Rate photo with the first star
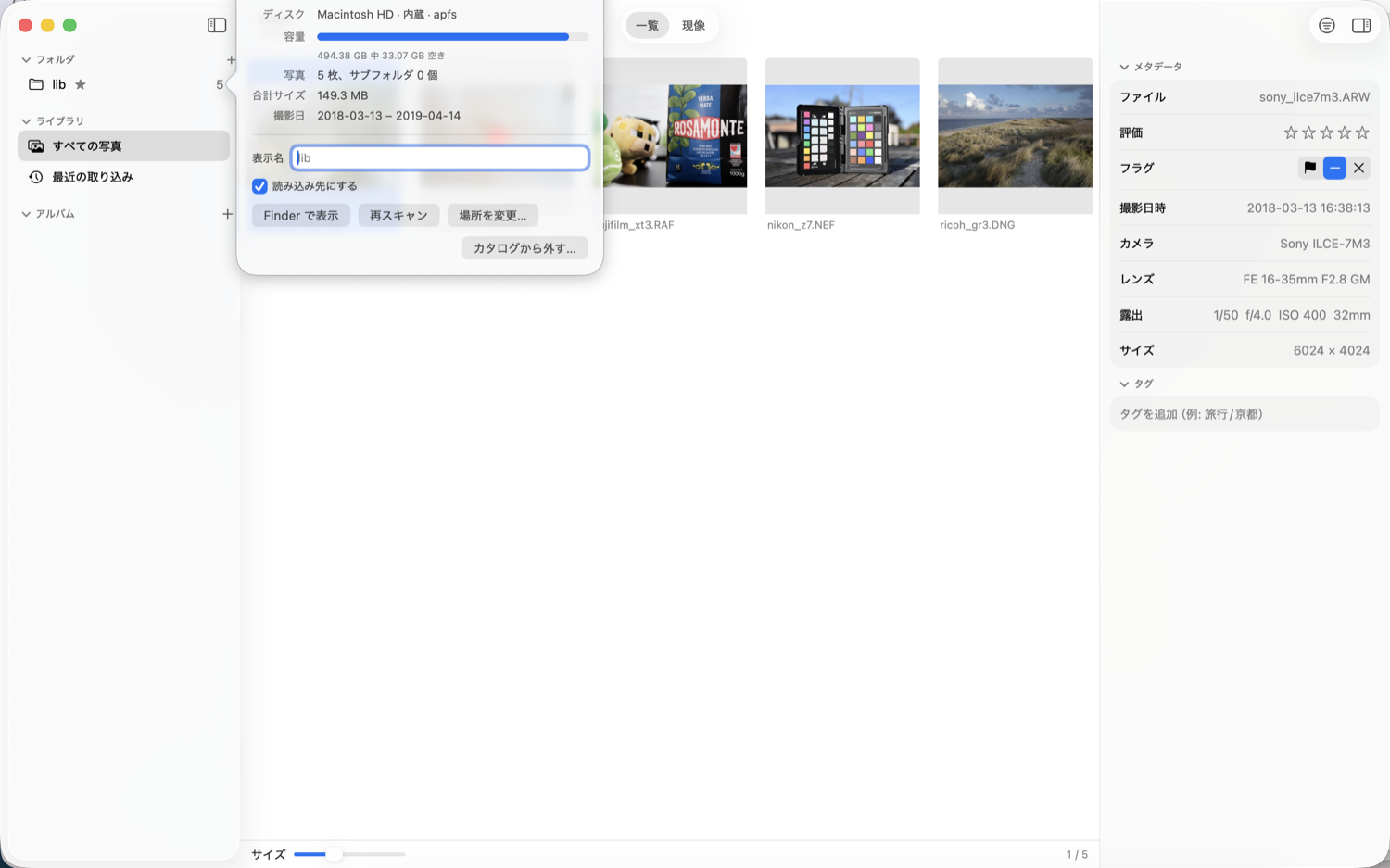This screenshot has width=1390, height=868. click(x=1290, y=132)
